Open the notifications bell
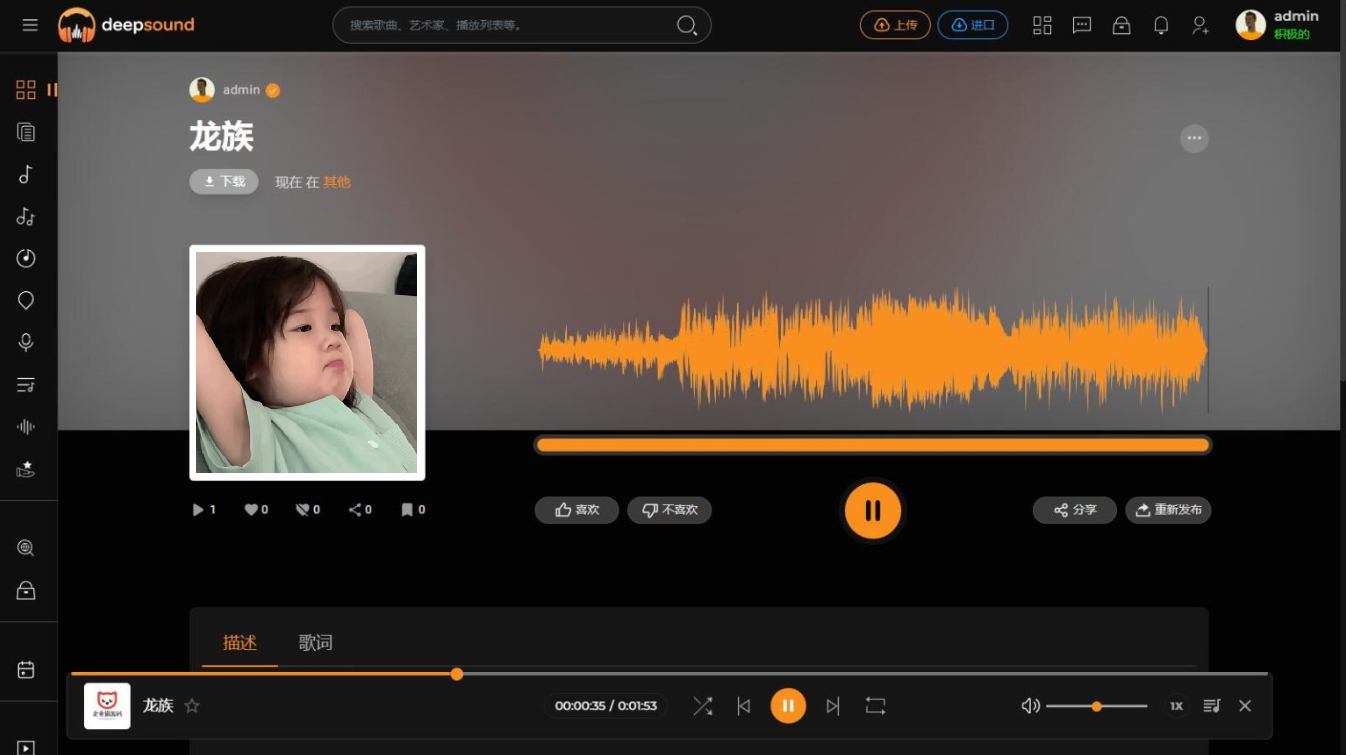 point(1161,26)
